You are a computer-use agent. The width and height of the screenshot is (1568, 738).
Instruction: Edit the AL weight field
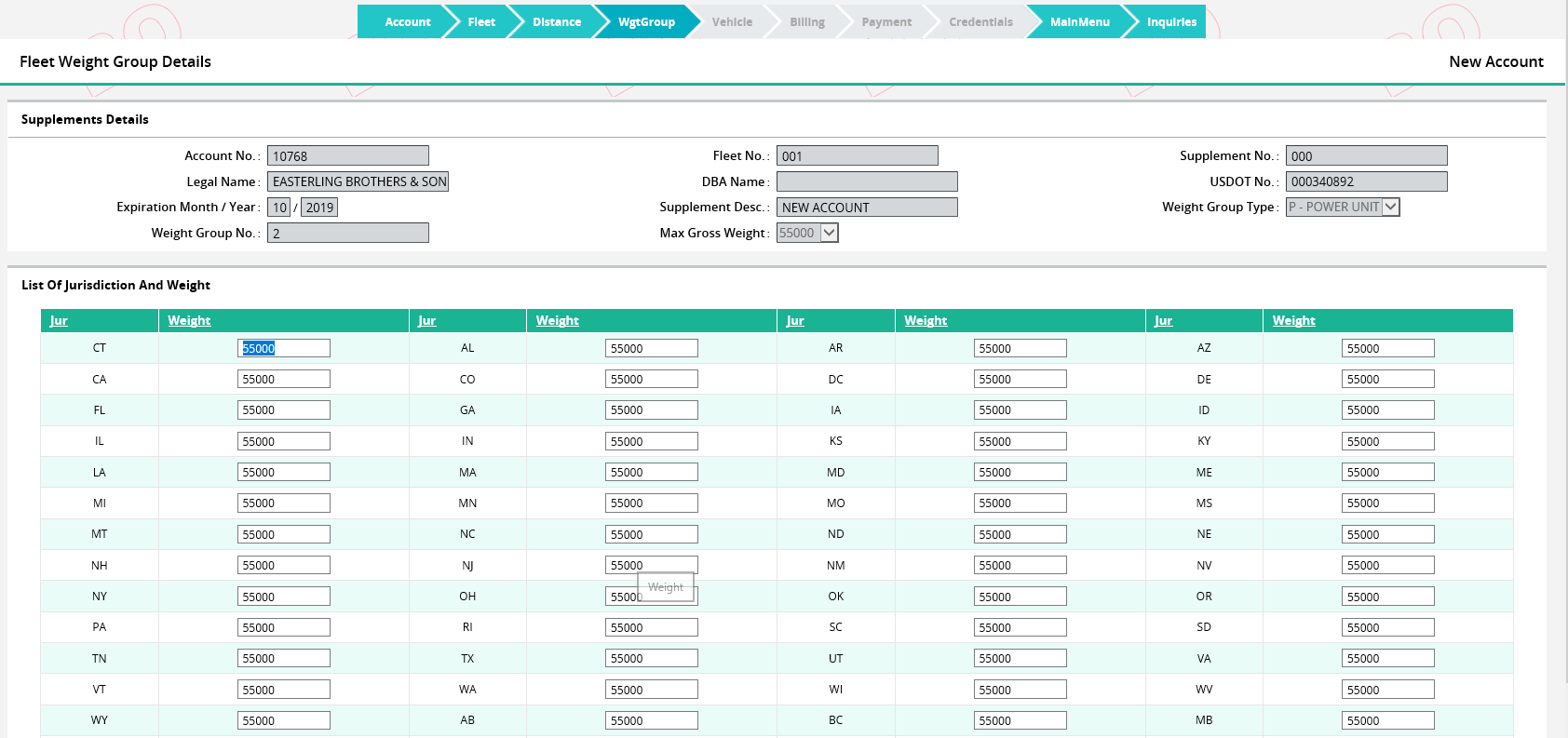652,348
